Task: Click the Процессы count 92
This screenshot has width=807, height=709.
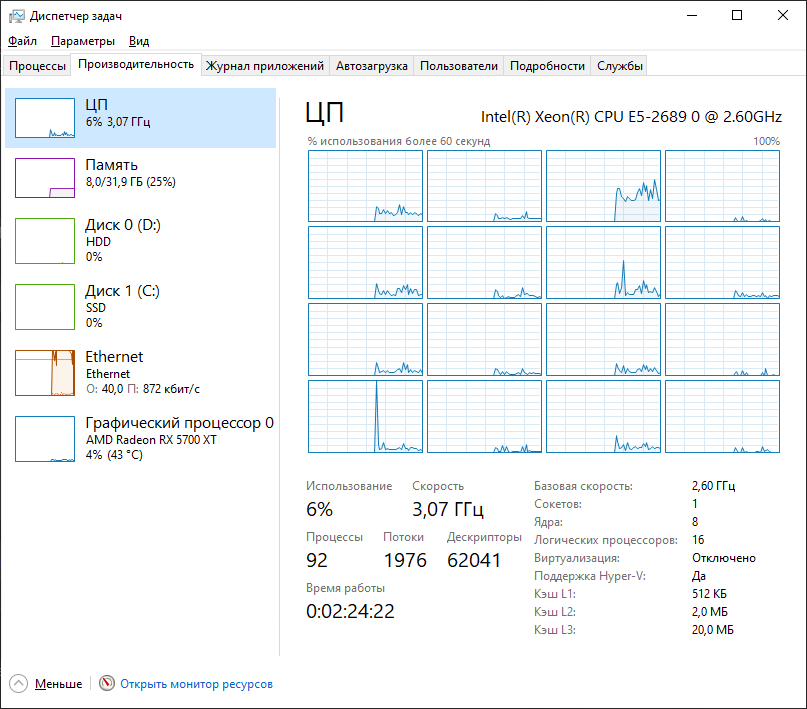Action: coord(317,560)
